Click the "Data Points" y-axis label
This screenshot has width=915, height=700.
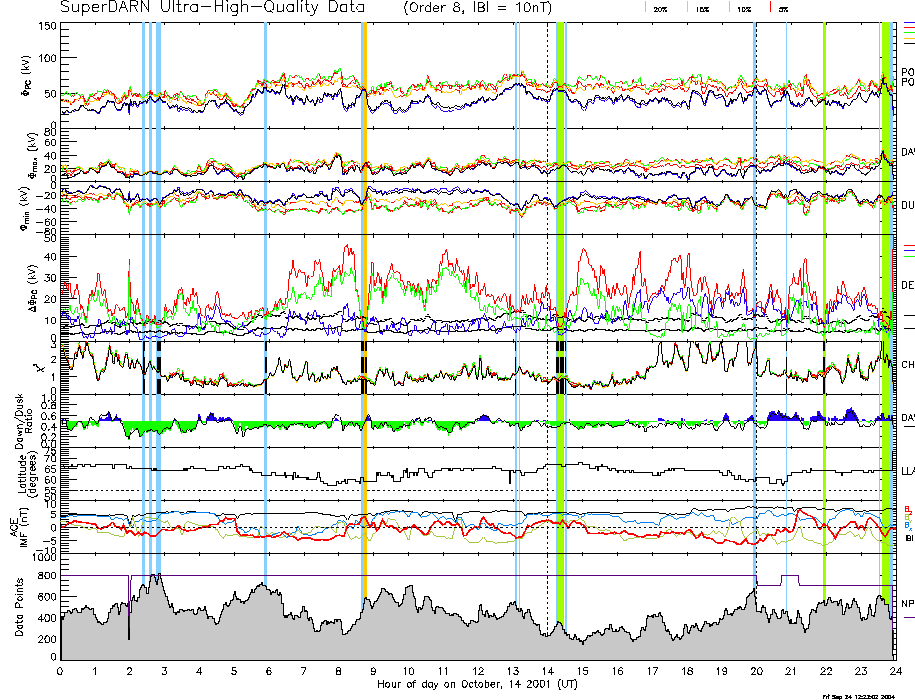coord(19,607)
